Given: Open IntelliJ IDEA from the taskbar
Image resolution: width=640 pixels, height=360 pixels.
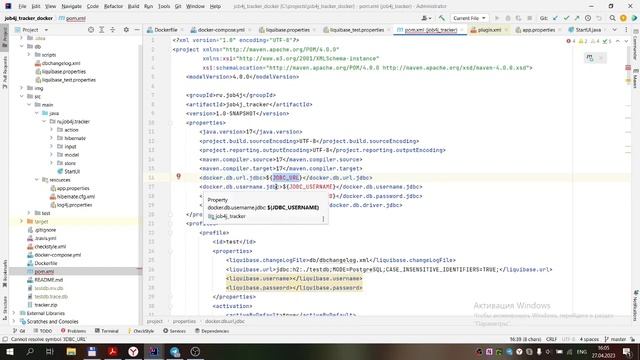Looking at the screenshot, I should click(x=154, y=351).
